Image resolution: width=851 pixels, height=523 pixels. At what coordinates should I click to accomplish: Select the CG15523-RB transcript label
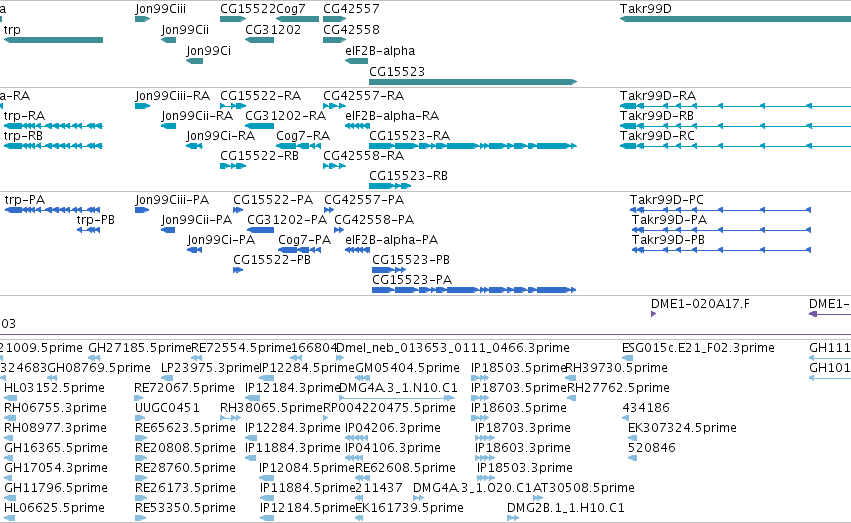point(408,176)
